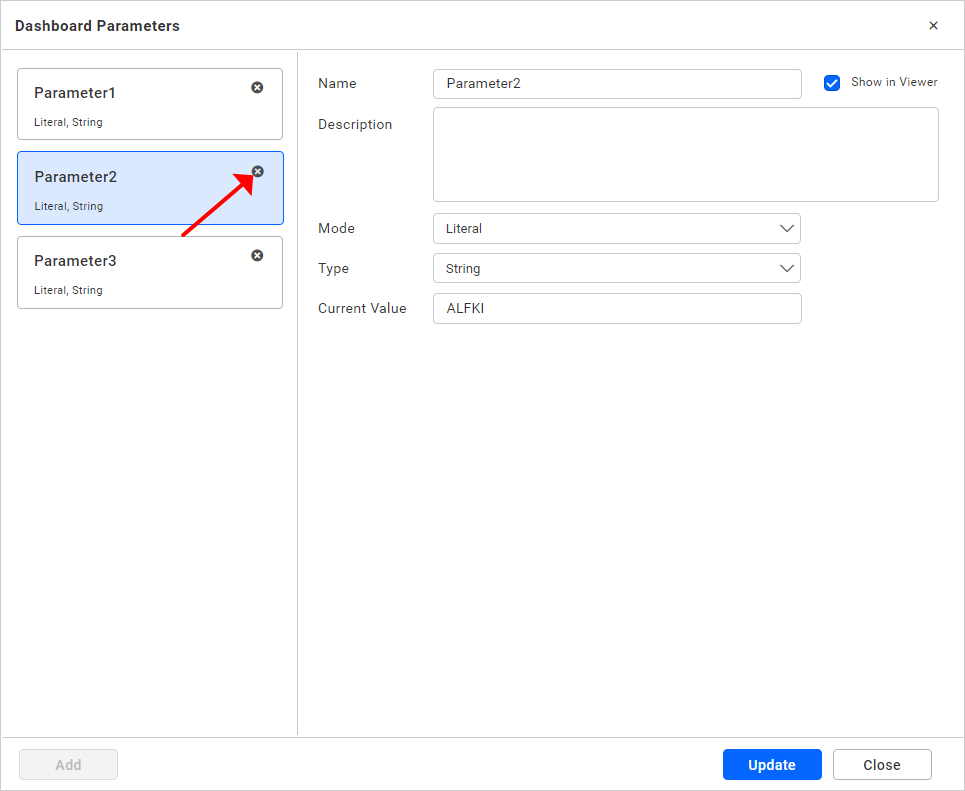
Task: Edit the Current Value ALFKI field
Action: [x=617, y=308]
